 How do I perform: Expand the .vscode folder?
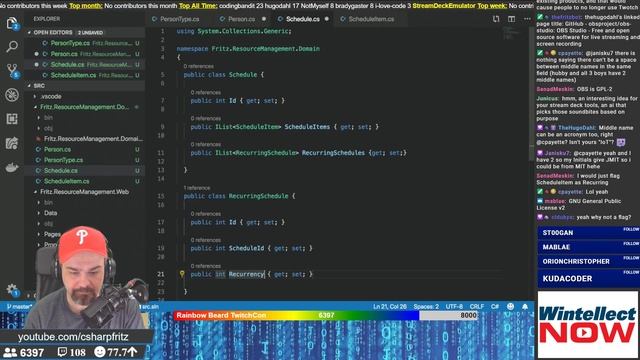[51, 96]
